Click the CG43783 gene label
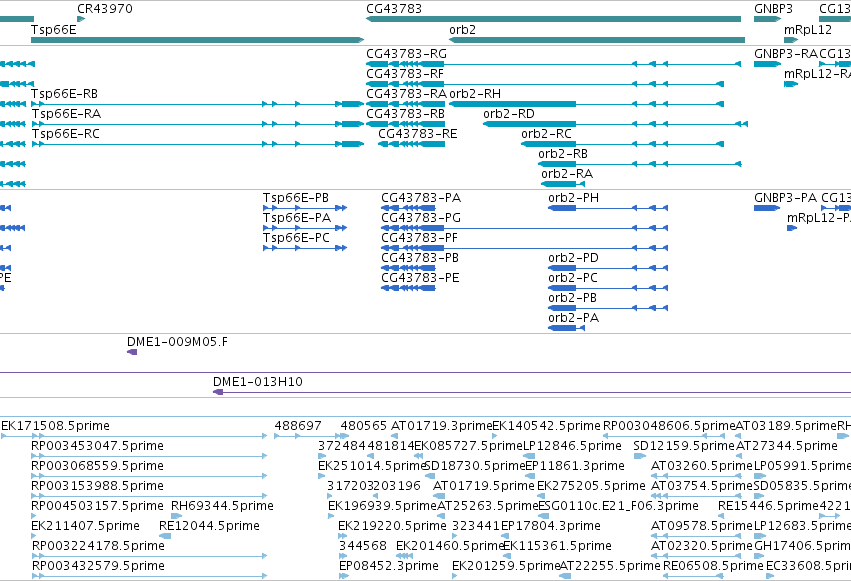Viewport: 851px width, 581px height. (x=393, y=9)
